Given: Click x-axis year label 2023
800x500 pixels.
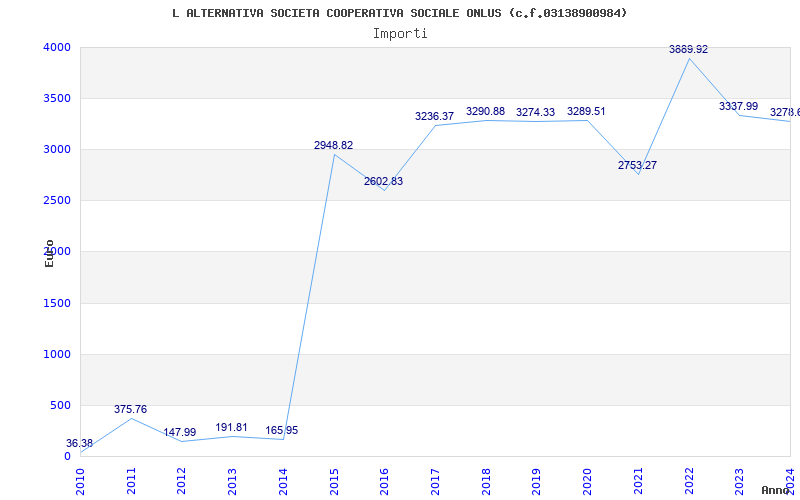Looking at the screenshot, I should pos(740,481).
